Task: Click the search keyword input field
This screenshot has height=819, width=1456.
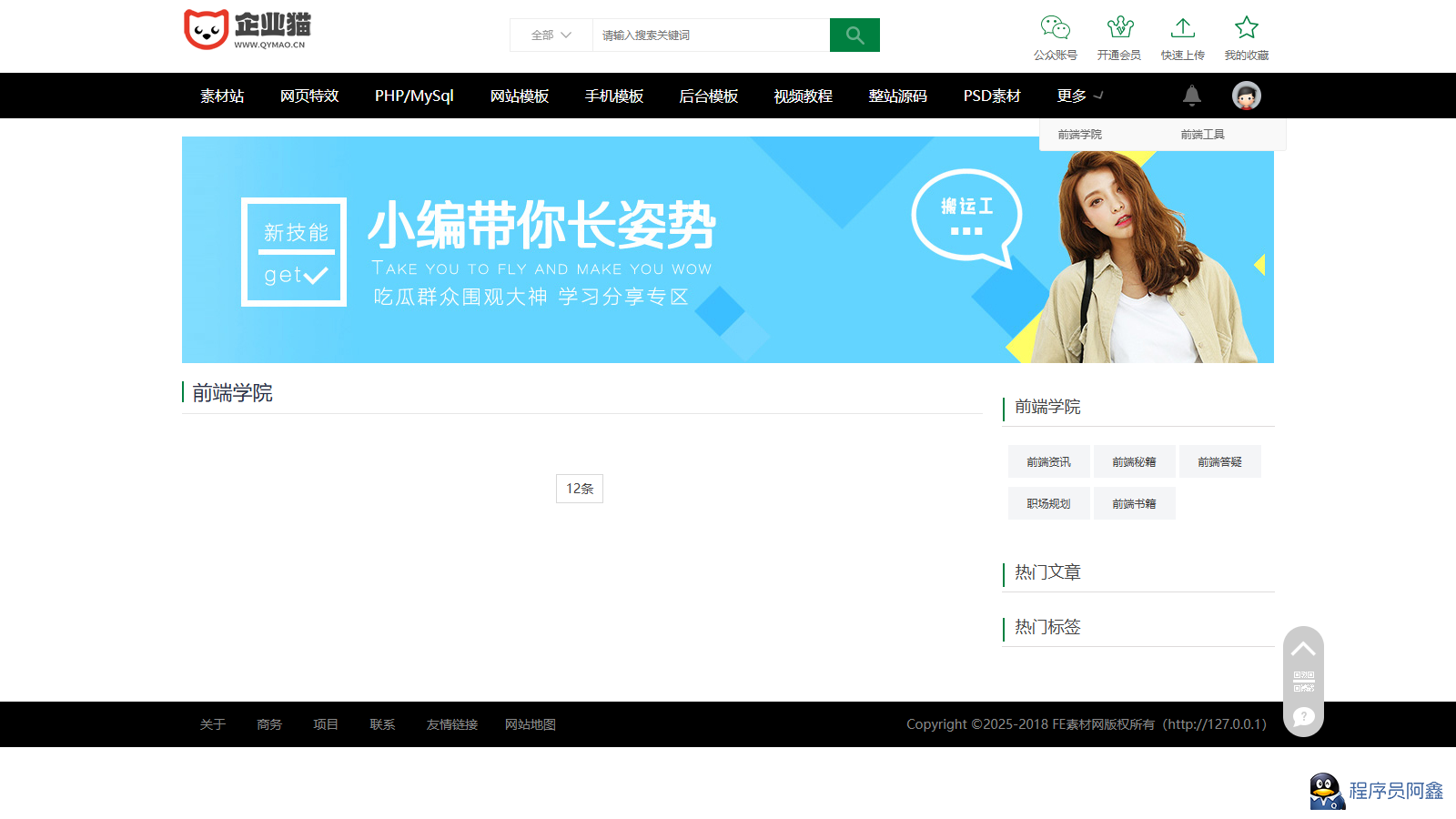Action: point(711,35)
